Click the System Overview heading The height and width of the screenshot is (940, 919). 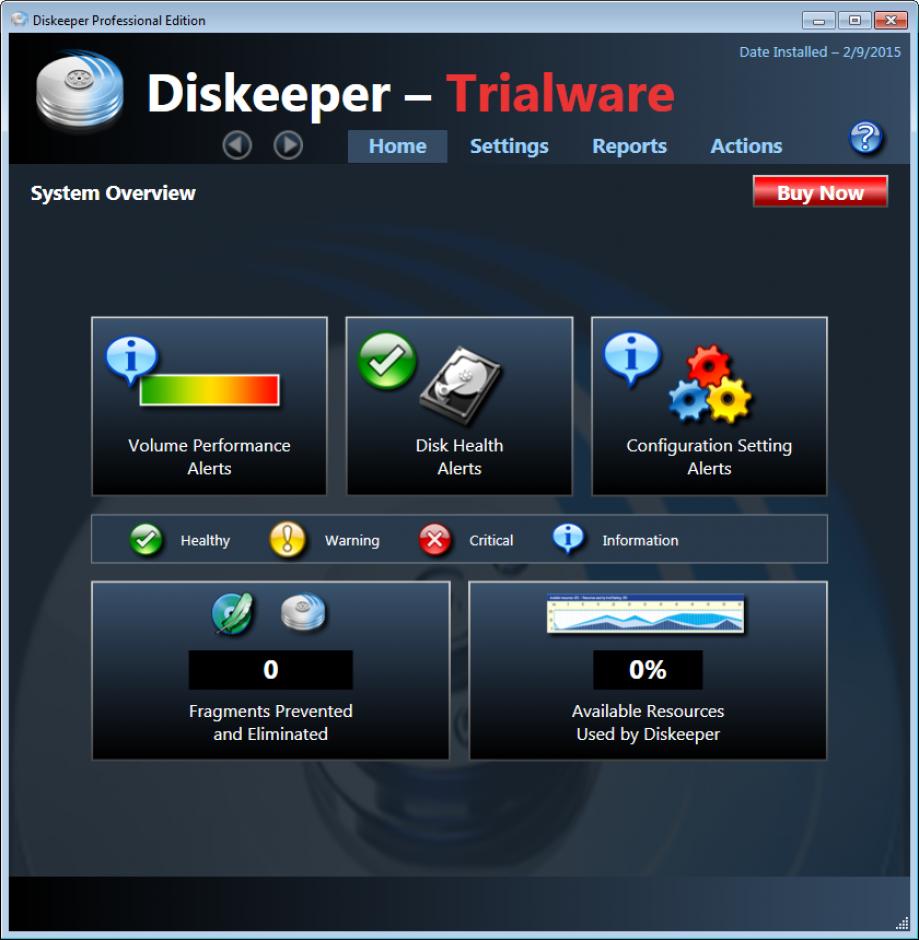tap(113, 193)
